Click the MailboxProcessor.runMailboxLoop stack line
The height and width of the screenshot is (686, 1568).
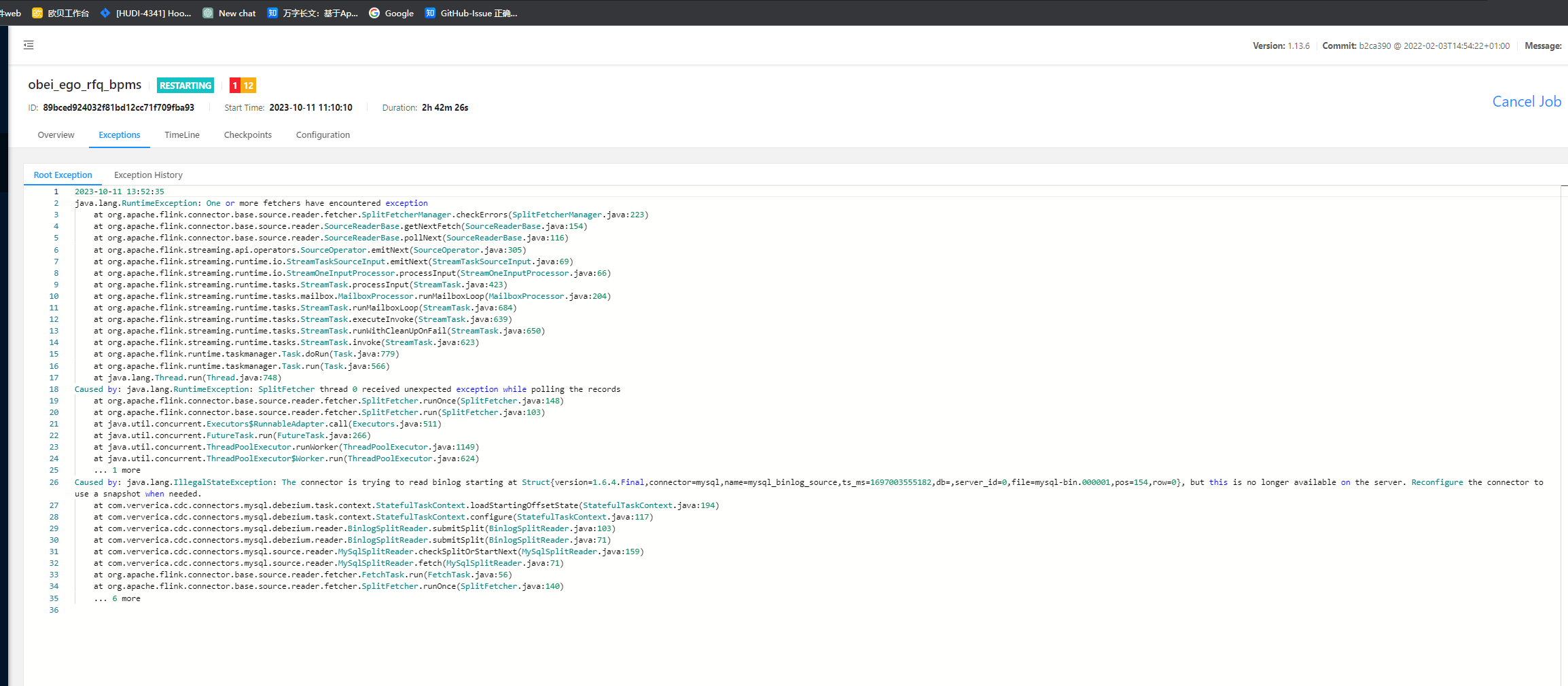352,296
